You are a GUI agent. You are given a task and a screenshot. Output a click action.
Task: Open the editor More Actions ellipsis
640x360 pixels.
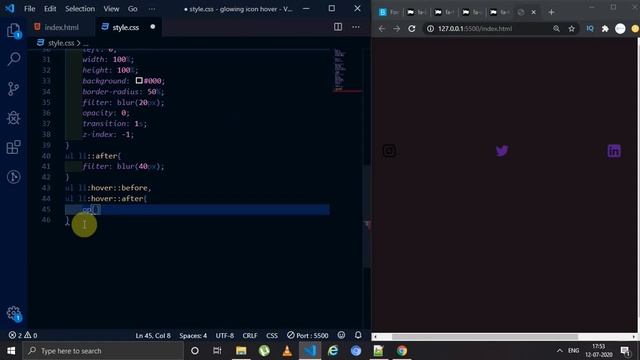tap(356, 27)
